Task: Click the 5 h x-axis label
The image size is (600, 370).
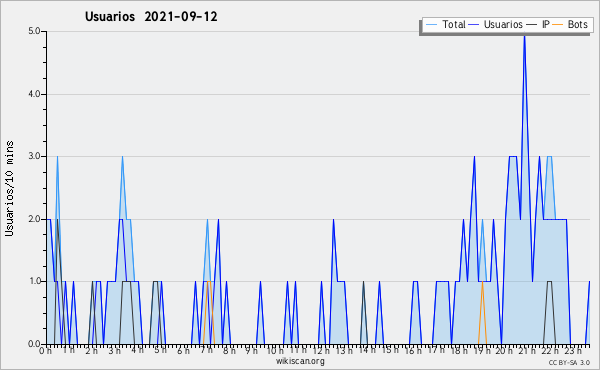Action: click(160, 350)
